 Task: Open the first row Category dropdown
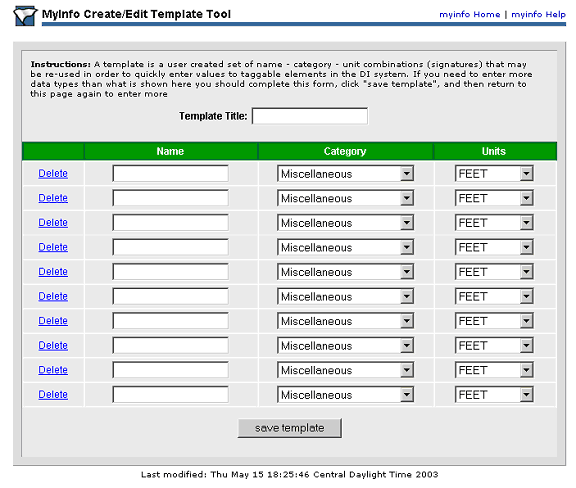(345, 173)
